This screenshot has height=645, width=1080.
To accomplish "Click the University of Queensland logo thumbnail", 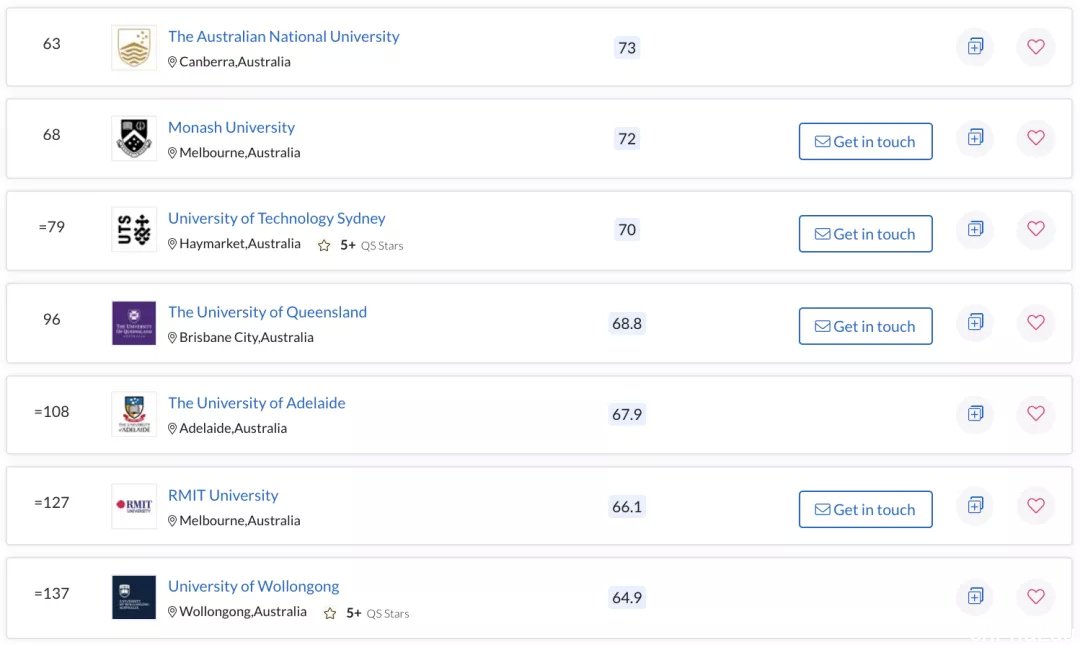I will point(134,322).
